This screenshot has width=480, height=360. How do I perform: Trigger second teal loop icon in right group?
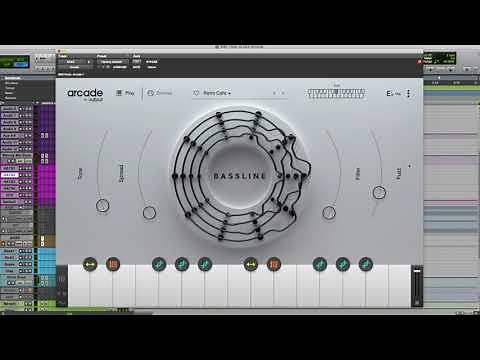coord(343,265)
